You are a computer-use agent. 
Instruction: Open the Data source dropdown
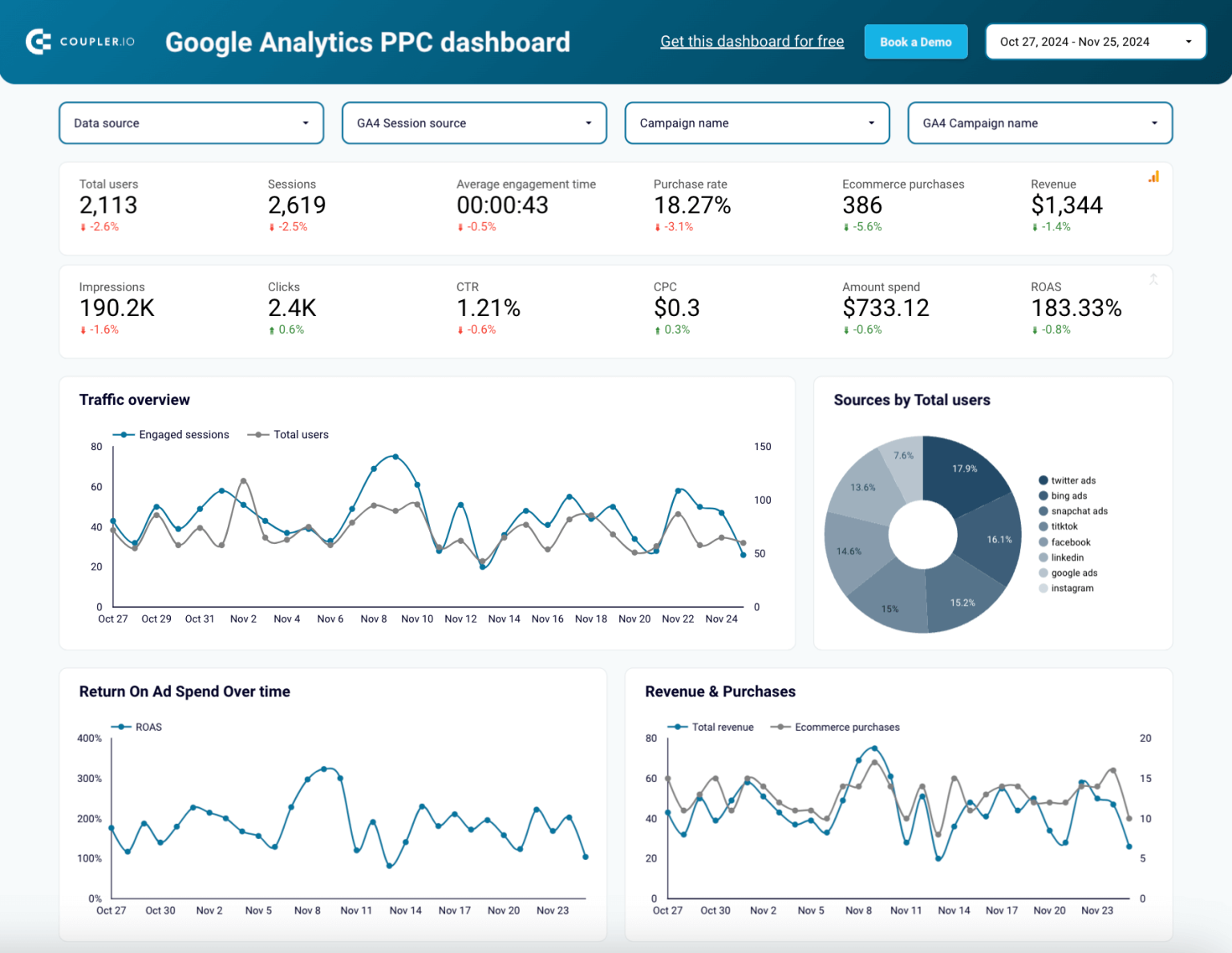coord(191,123)
